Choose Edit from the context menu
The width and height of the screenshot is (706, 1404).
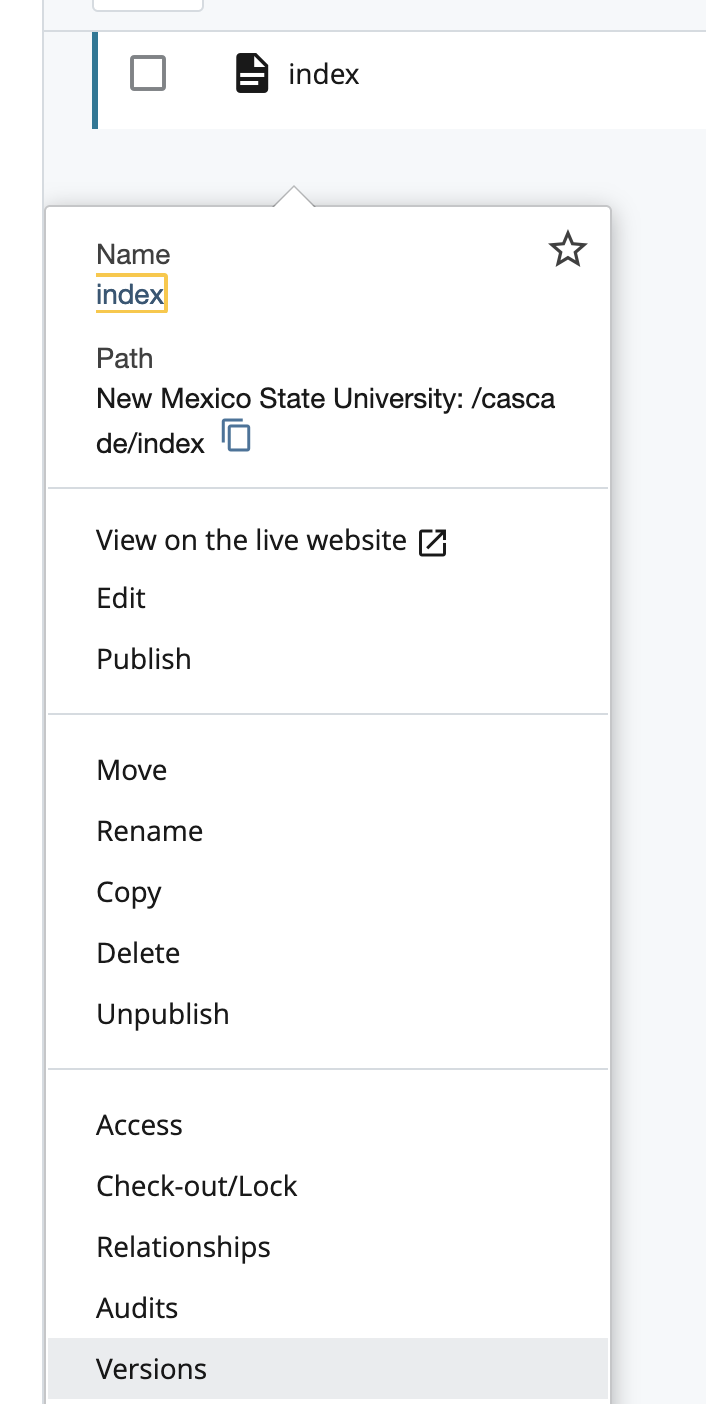click(x=121, y=598)
